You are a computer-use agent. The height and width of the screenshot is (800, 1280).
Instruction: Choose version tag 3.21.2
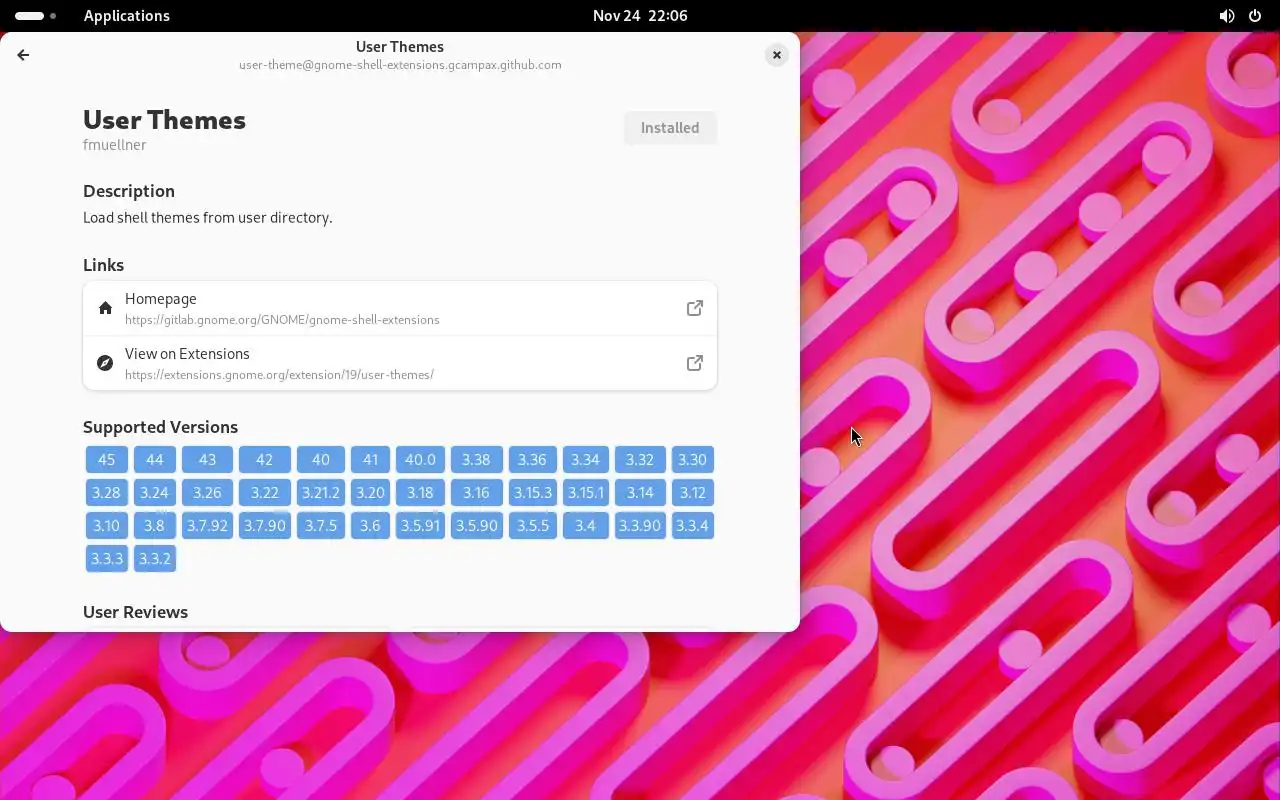click(x=321, y=493)
